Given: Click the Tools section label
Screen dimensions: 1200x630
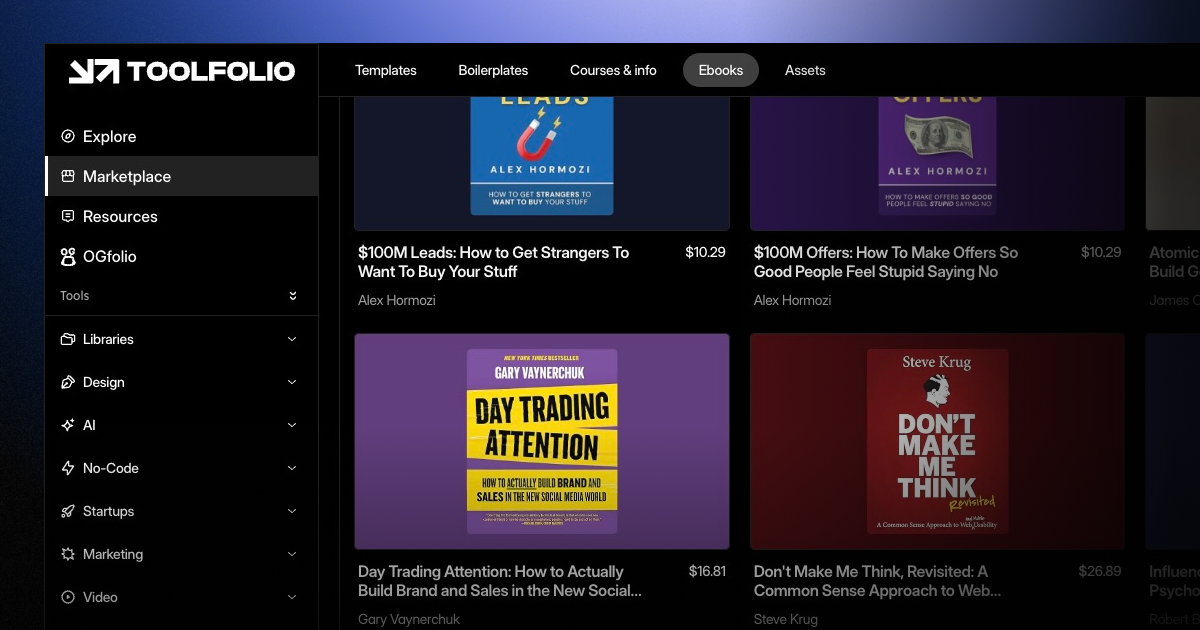Looking at the screenshot, I should point(75,296).
